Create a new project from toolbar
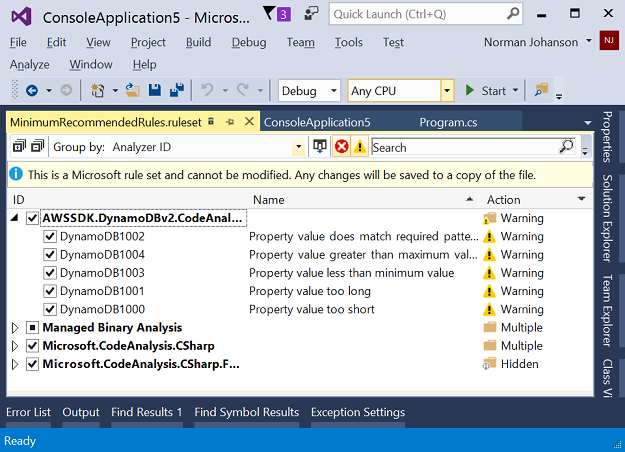The width and height of the screenshot is (625, 452). pos(98,90)
